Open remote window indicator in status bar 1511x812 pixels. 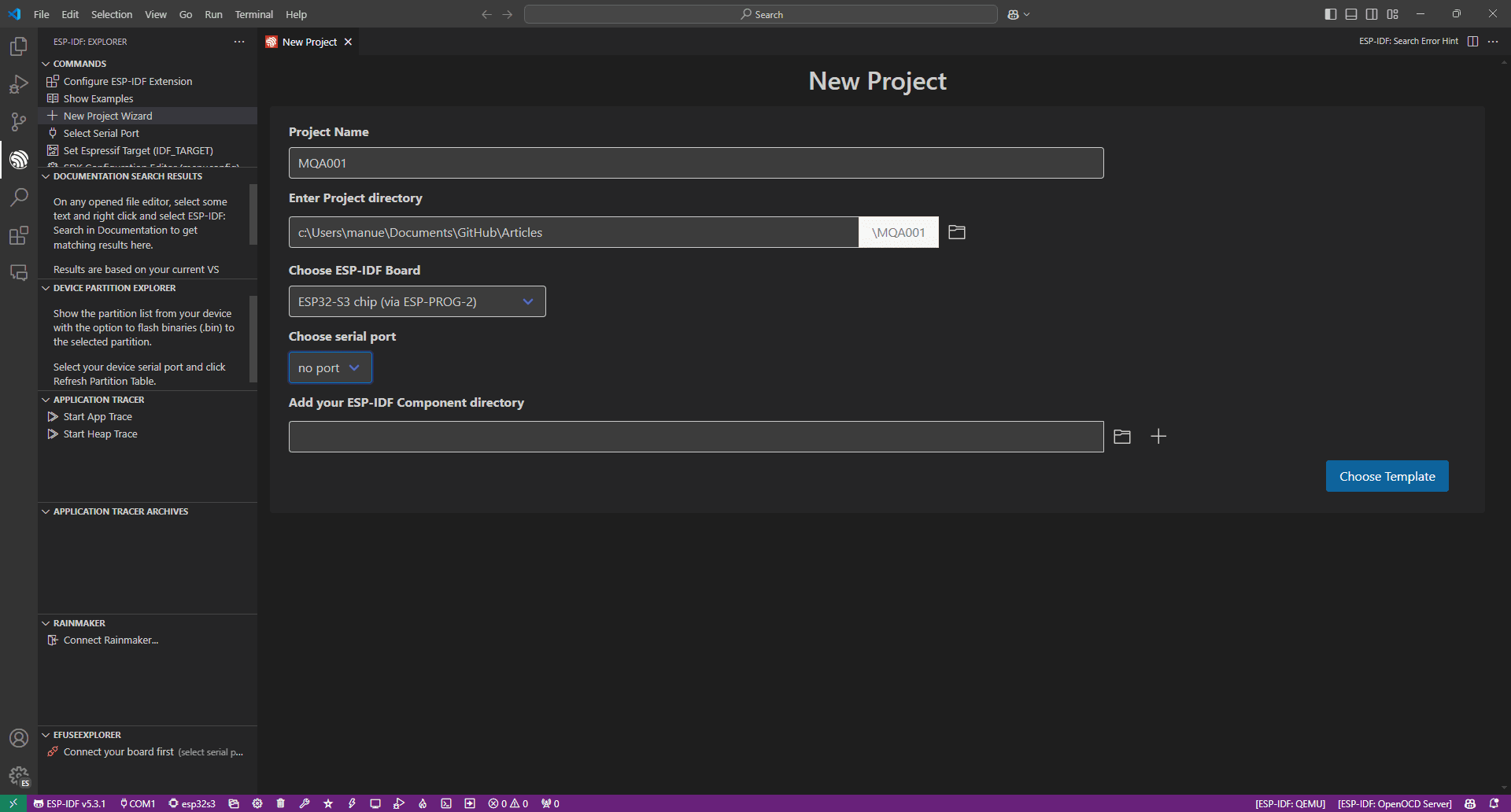(x=13, y=803)
